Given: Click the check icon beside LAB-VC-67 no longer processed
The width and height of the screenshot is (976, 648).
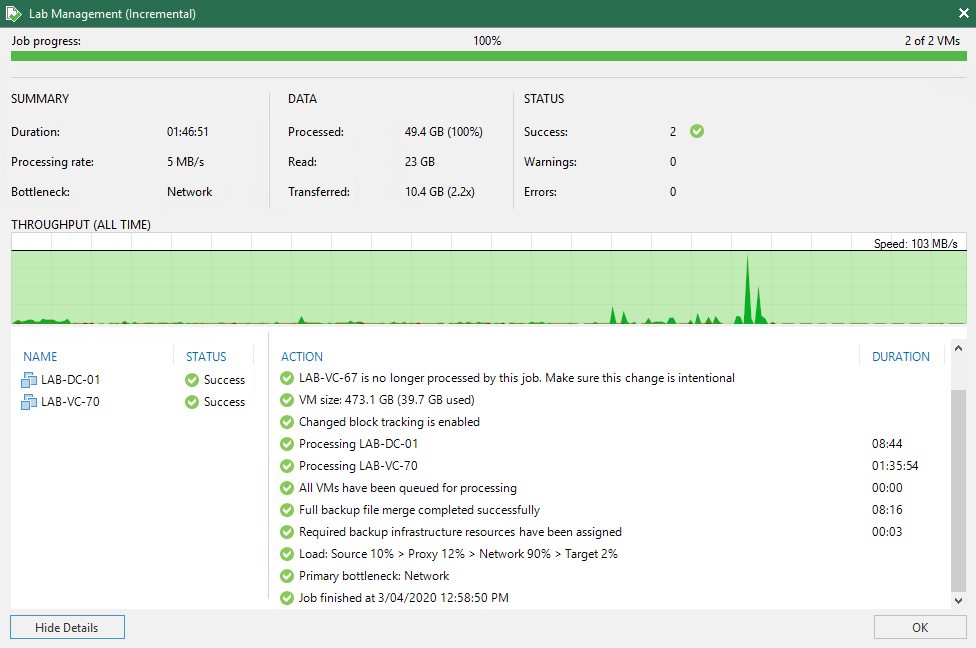Looking at the screenshot, I should (x=287, y=378).
